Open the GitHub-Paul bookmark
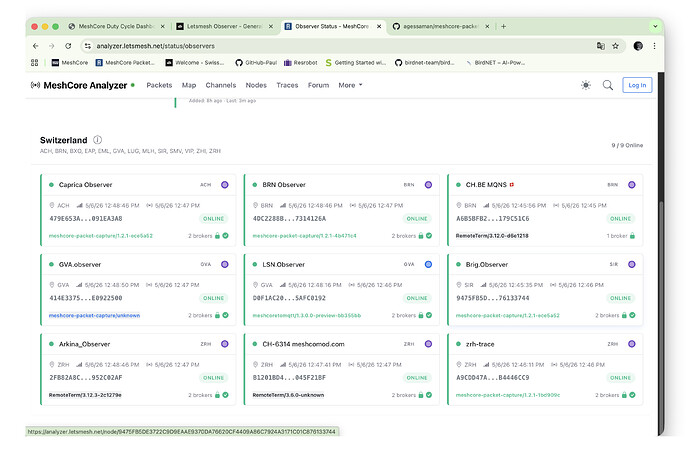 (x=256, y=63)
